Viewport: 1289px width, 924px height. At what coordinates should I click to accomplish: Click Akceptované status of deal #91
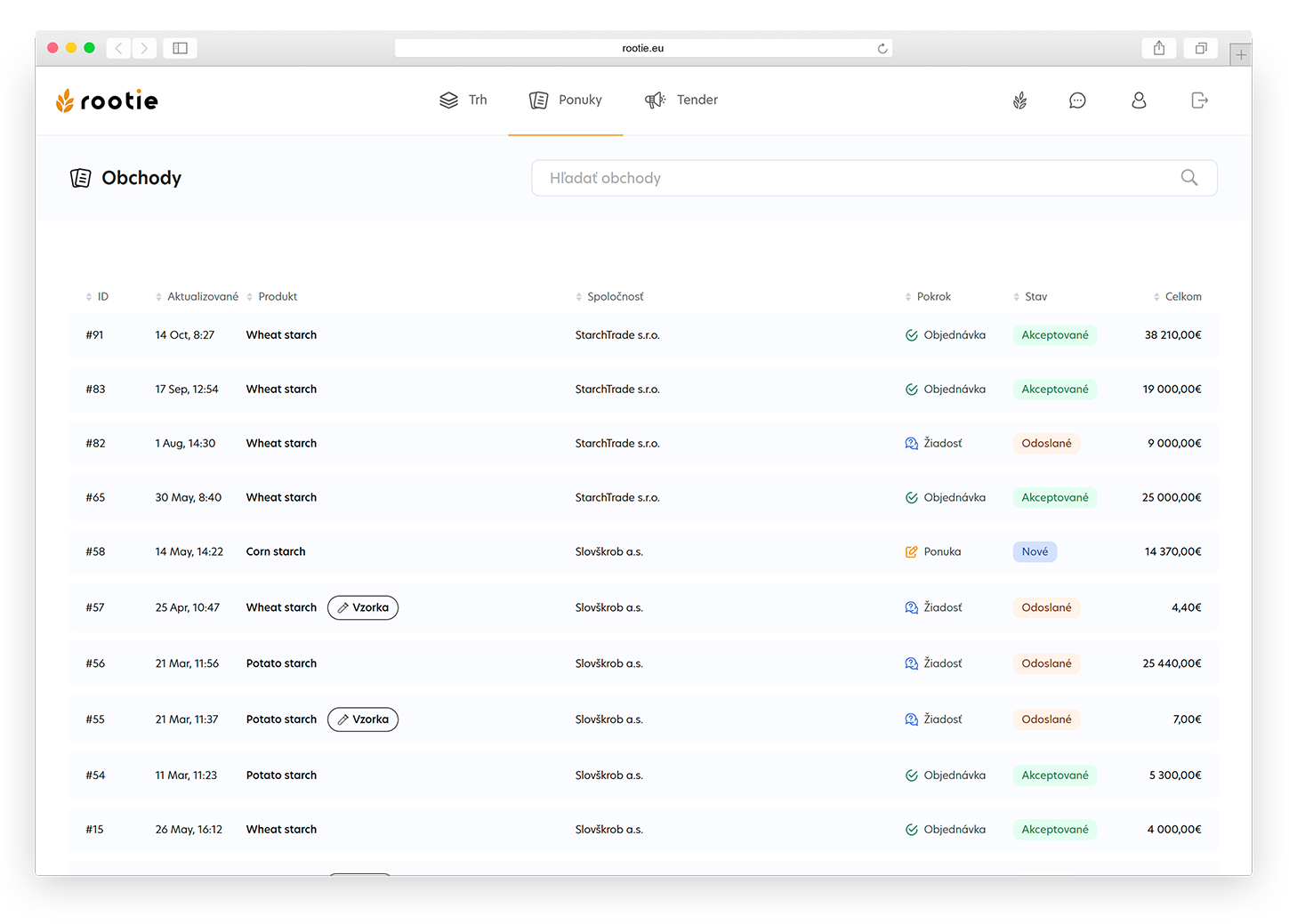(1054, 335)
